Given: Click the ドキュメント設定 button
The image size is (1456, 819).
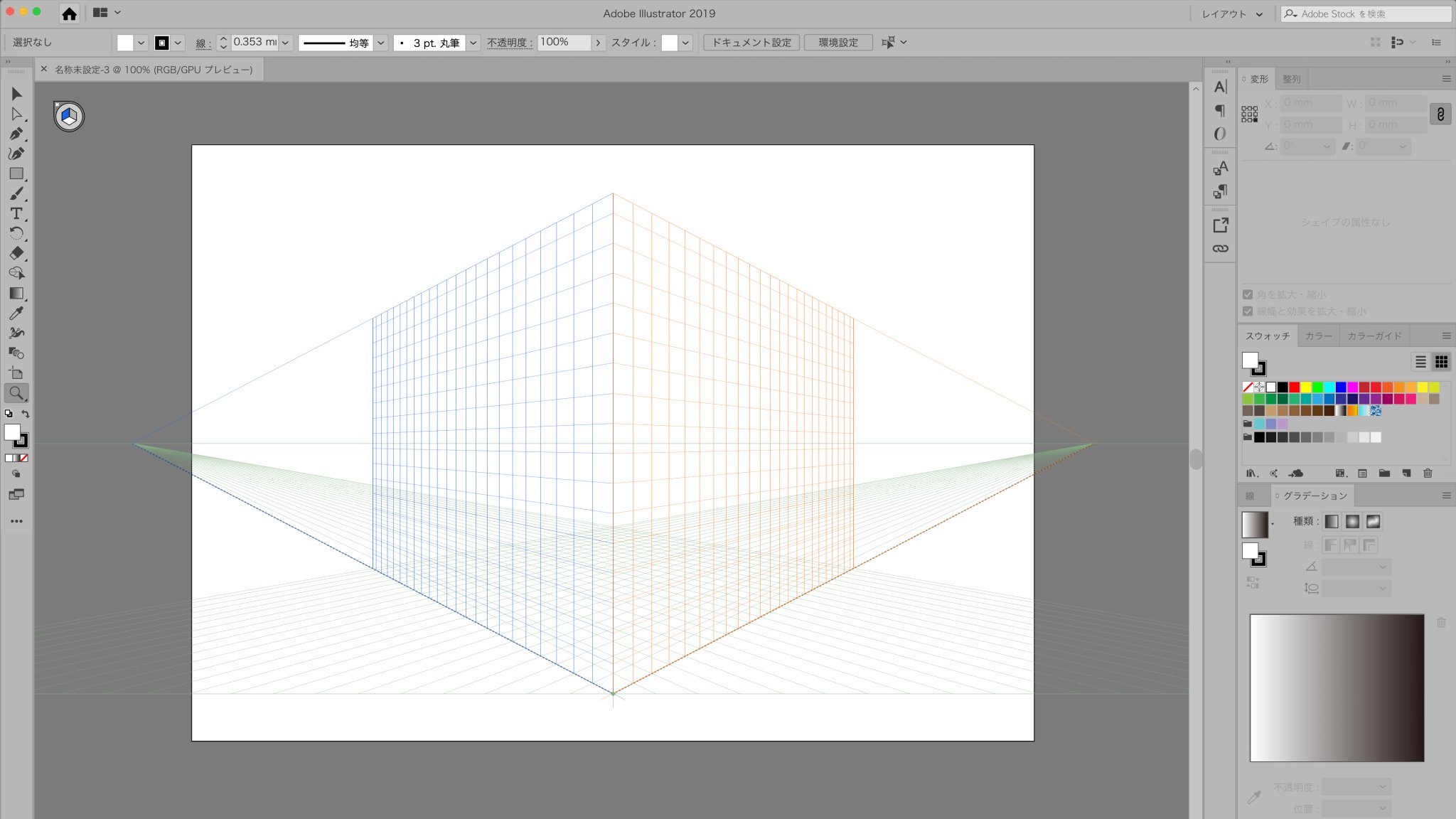Looking at the screenshot, I should [x=751, y=43].
